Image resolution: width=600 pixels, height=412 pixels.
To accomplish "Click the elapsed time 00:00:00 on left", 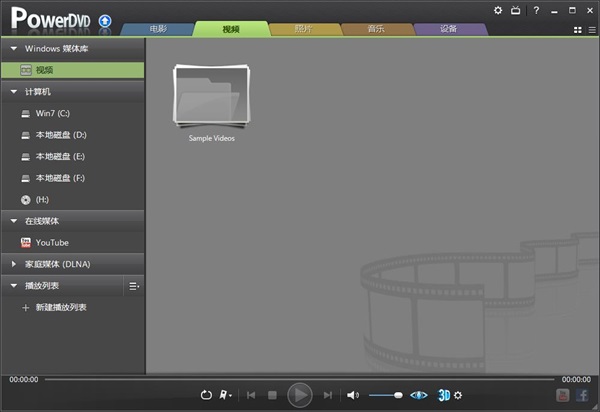I will coord(24,379).
